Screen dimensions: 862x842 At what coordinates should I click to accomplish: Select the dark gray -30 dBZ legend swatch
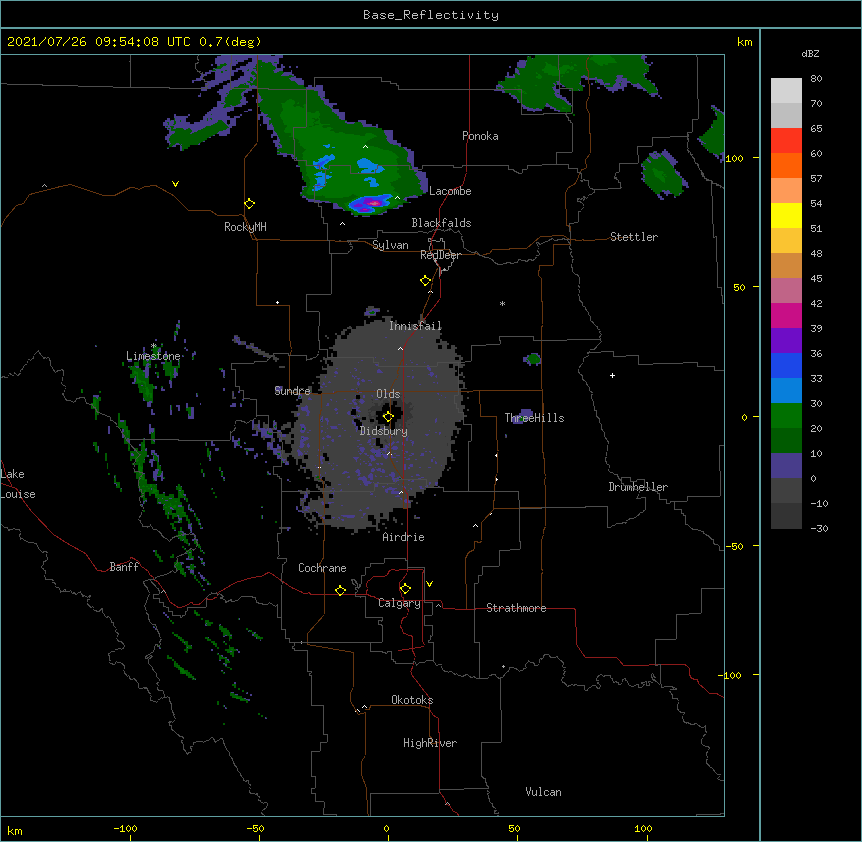786,516
